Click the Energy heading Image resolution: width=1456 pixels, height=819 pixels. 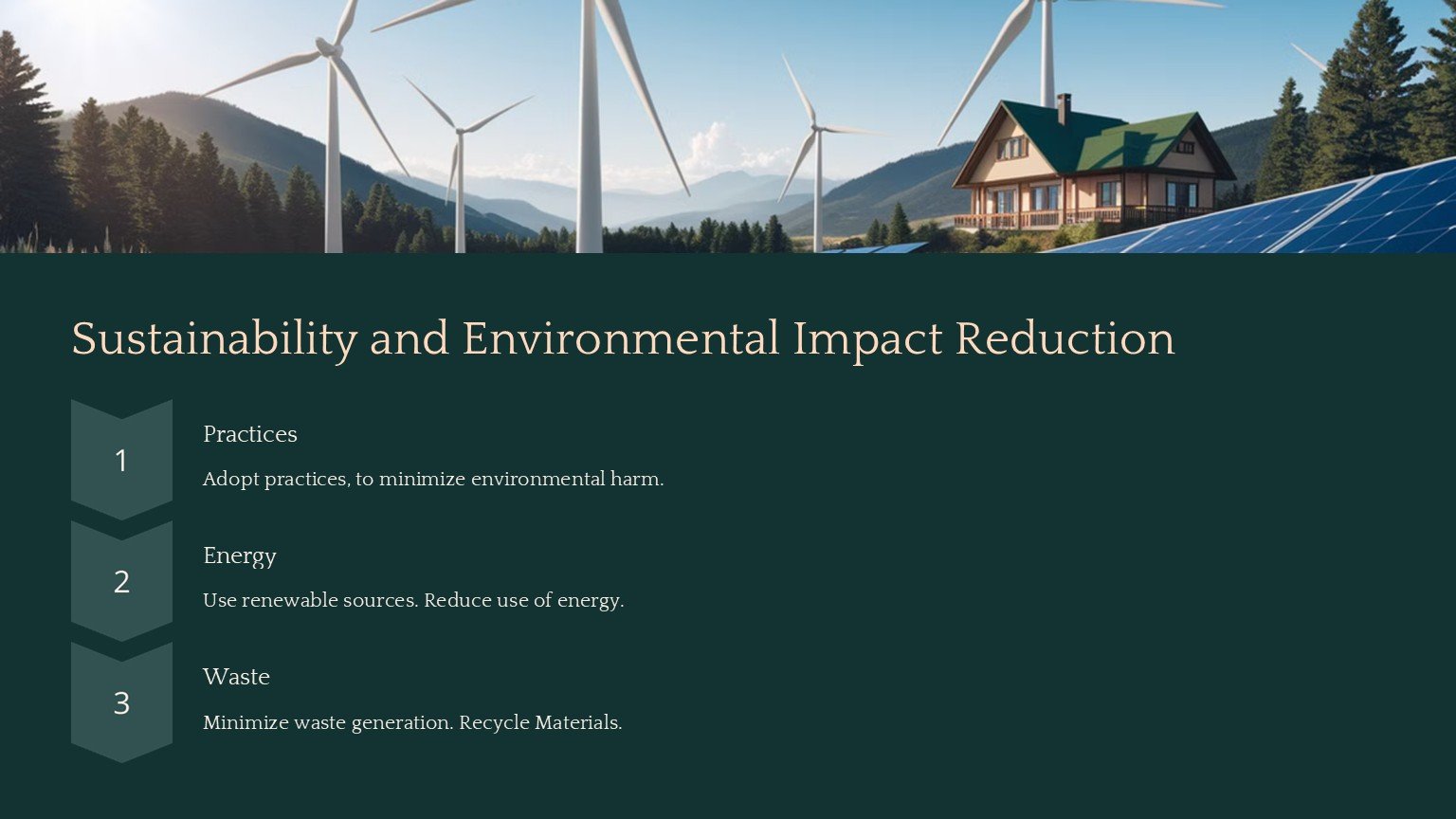point(240,555)
